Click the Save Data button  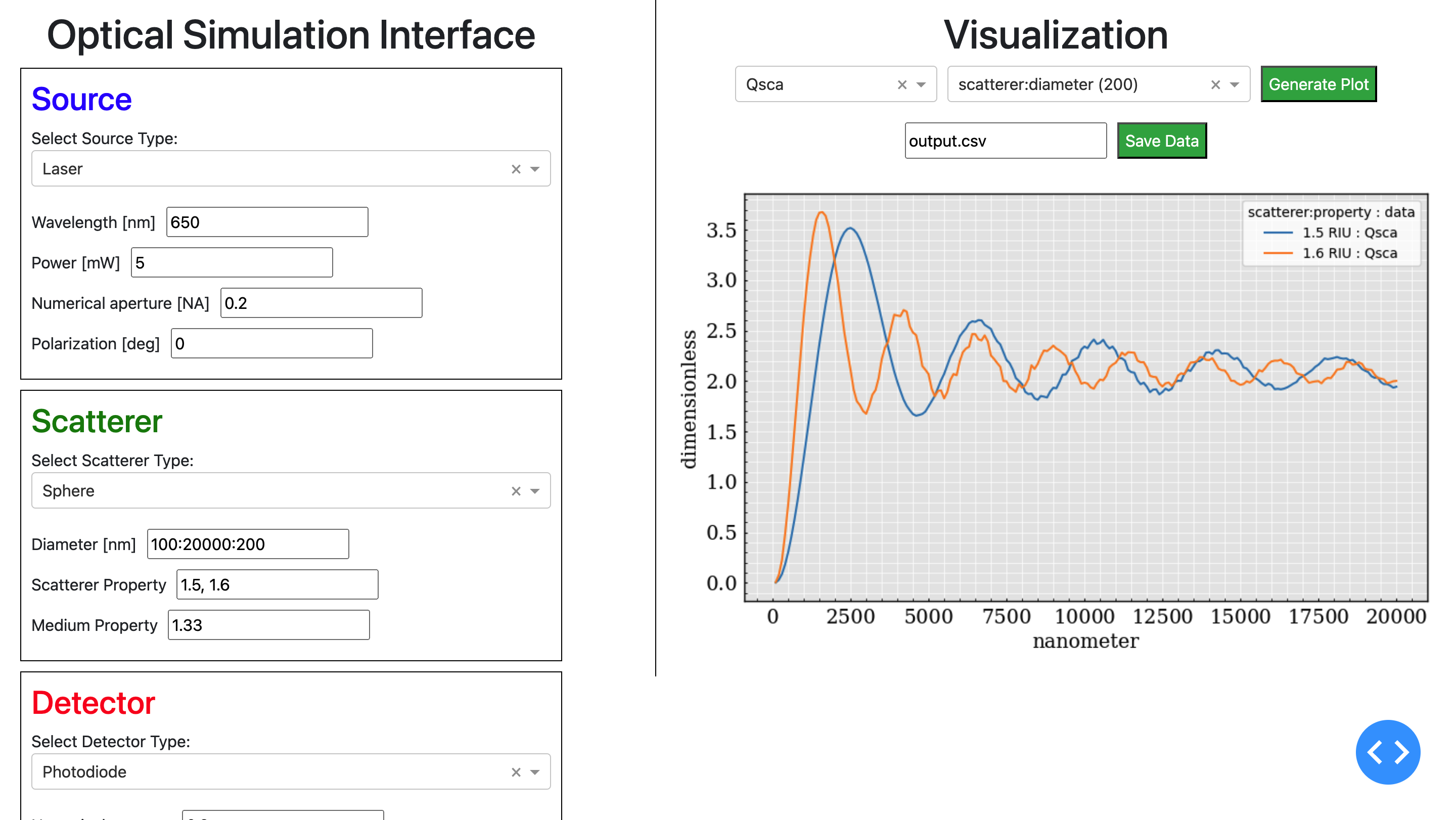[x=1162, y=141]
